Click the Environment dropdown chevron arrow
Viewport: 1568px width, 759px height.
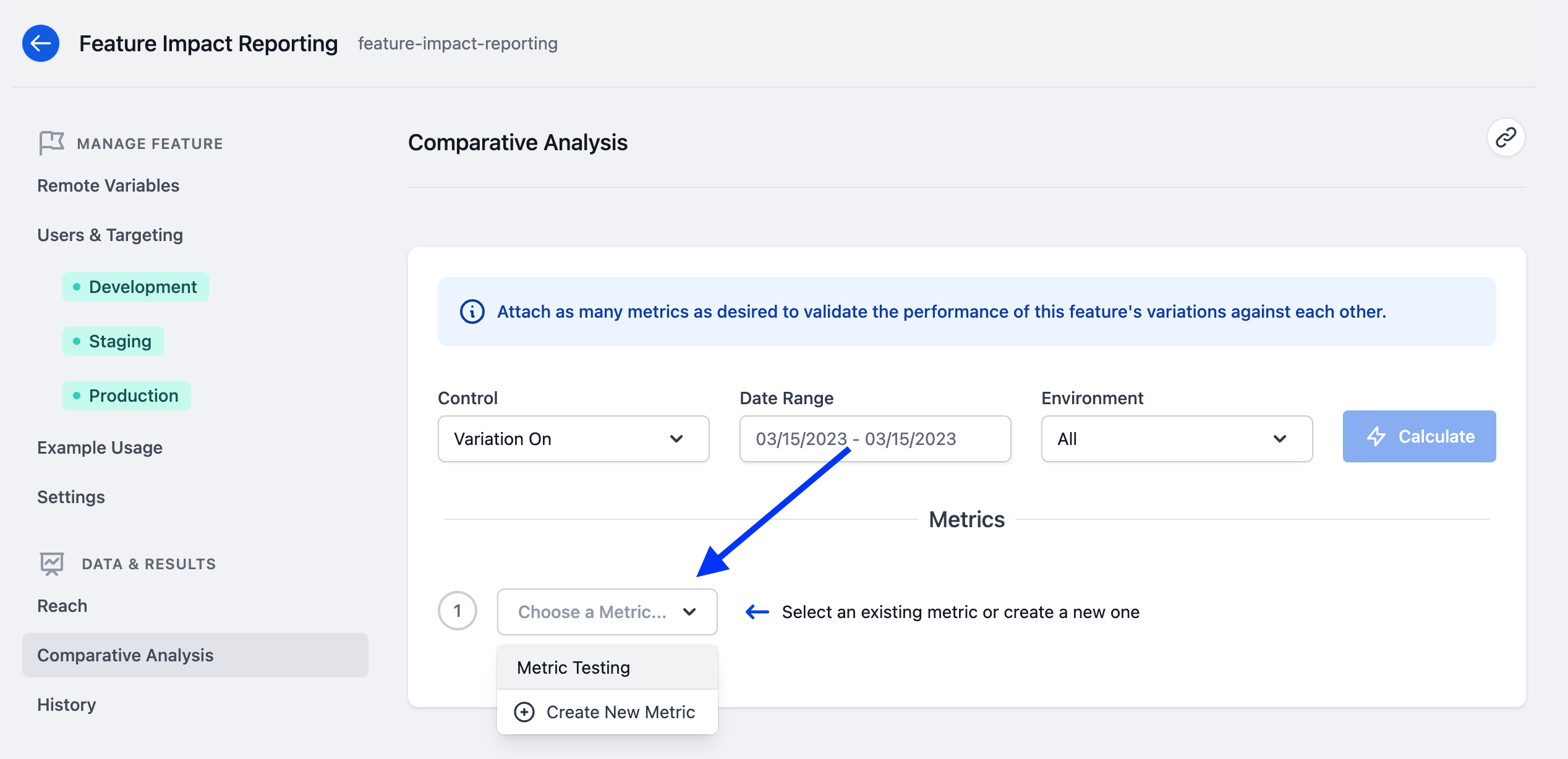(x=1280, y=439)
